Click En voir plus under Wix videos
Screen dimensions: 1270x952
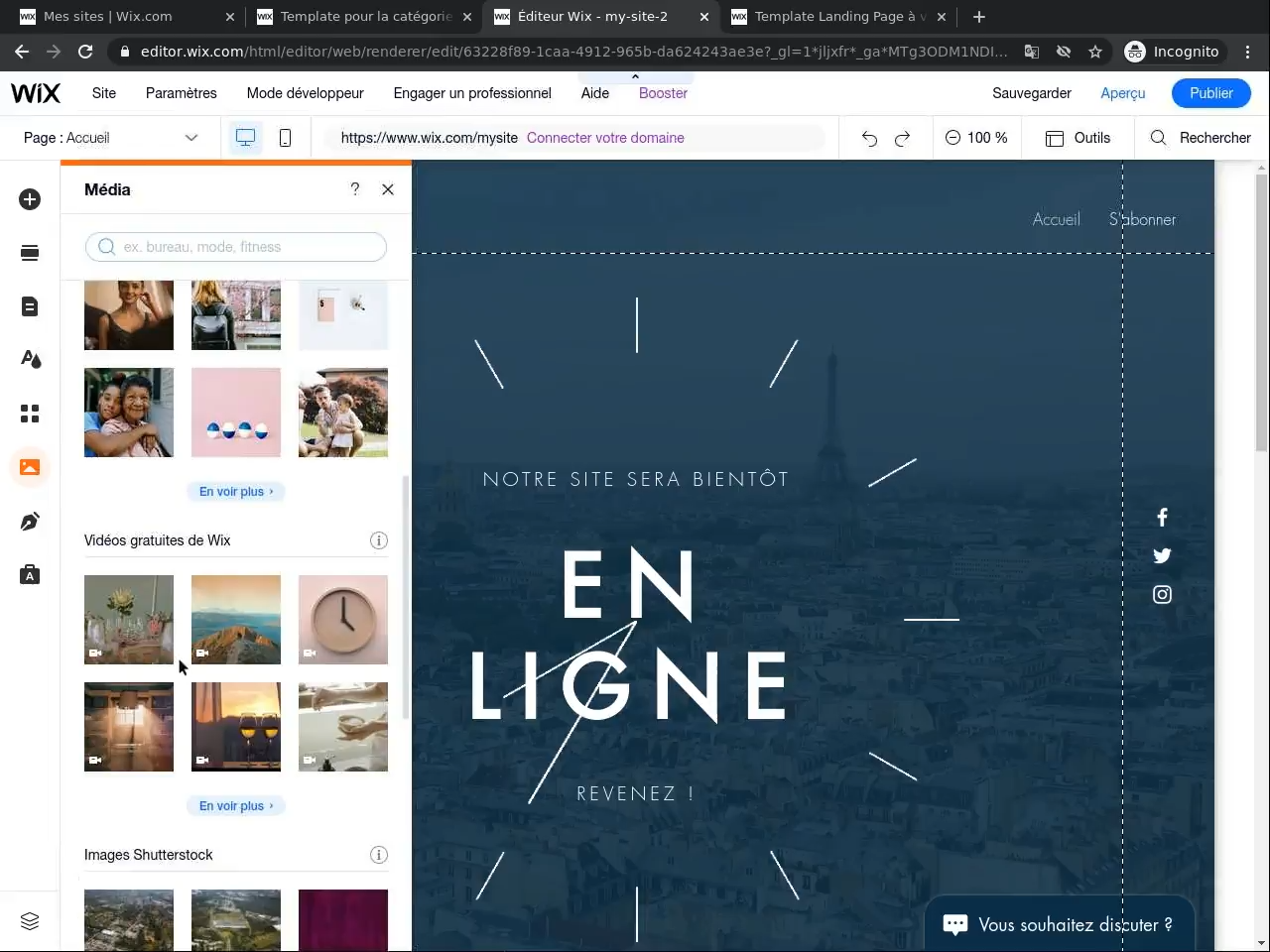(236, 805)
